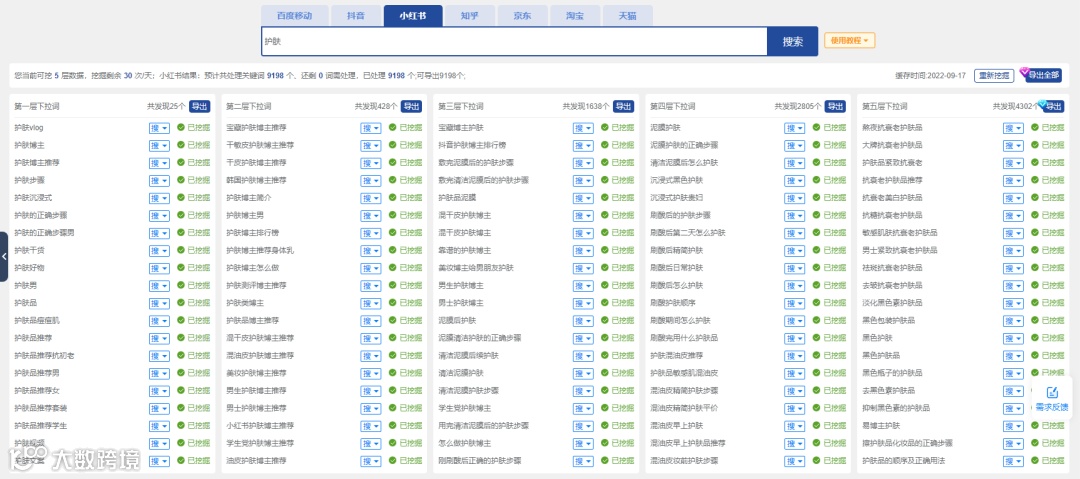
Task: Click green check icon beside 宝藏护肤博主推荐
Action: coord(393,128)
